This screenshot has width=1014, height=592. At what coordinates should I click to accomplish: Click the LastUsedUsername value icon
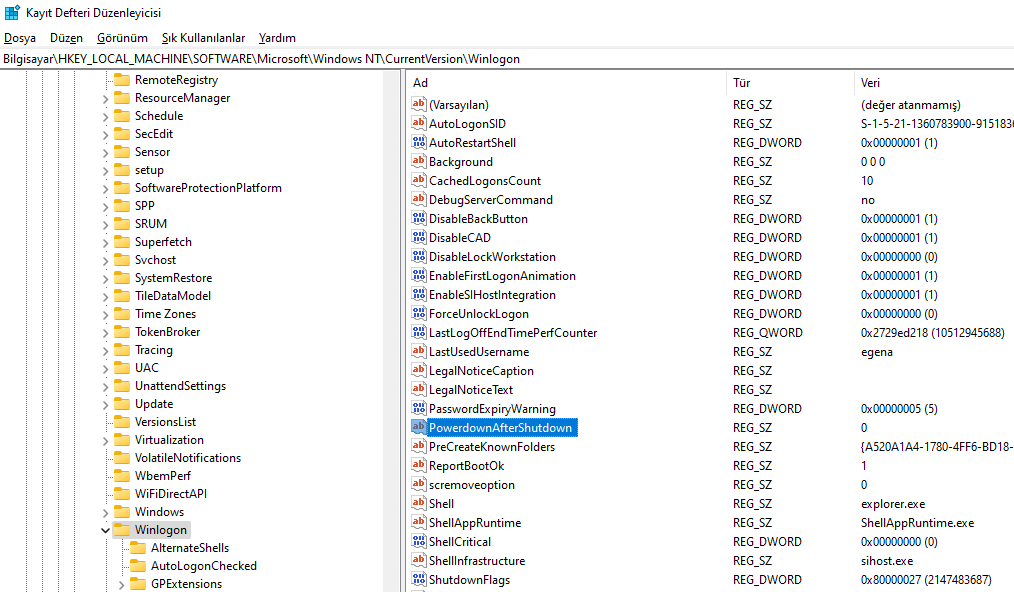[x=418, y=351]
